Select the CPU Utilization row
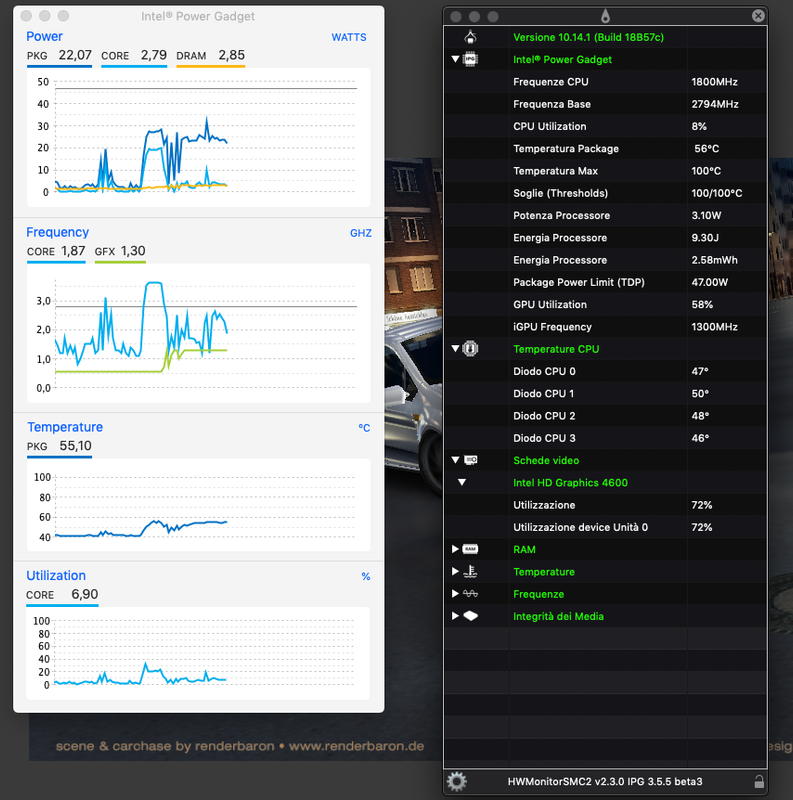 click(605, 126)
